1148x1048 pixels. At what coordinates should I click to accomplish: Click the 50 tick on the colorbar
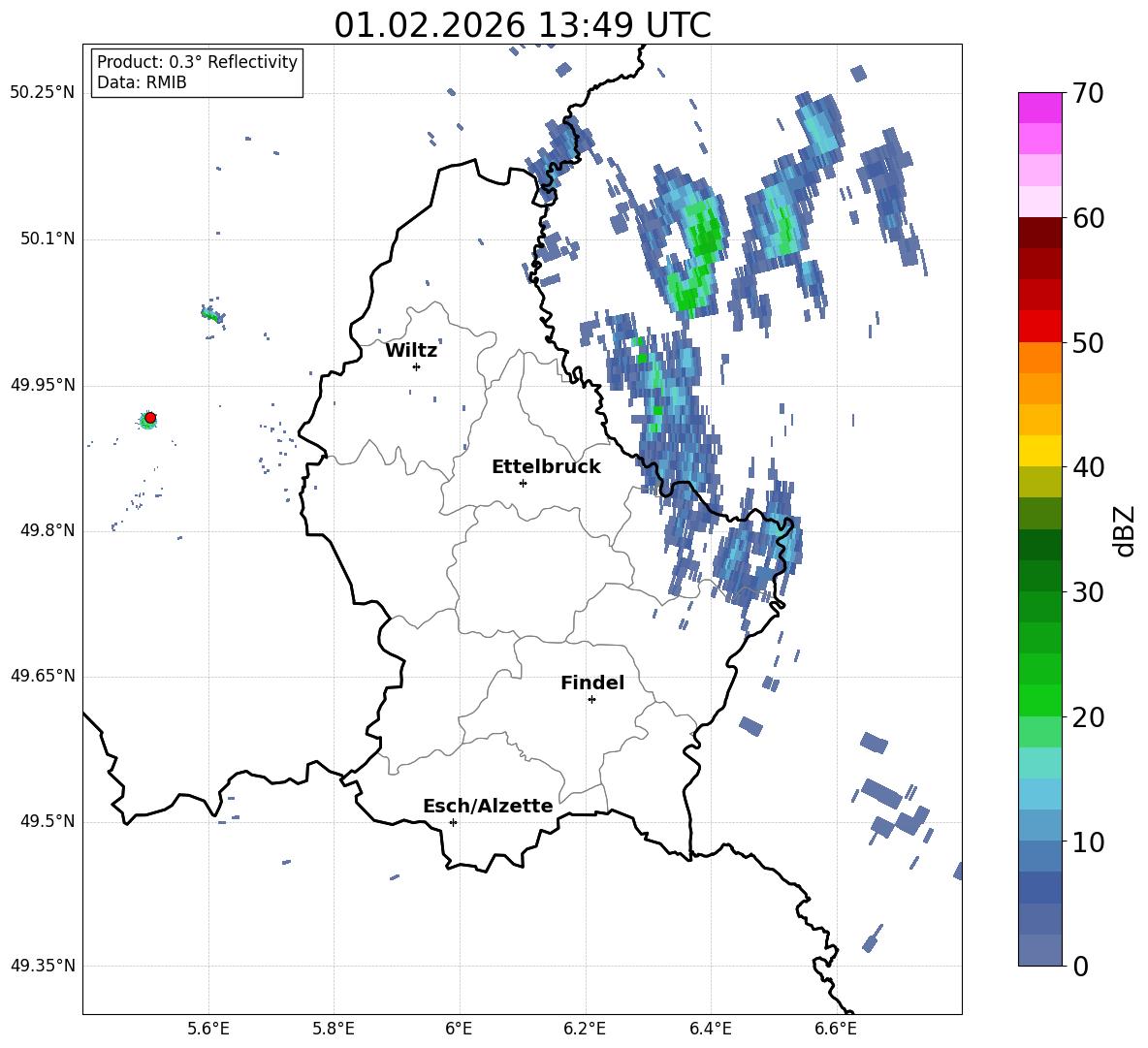pyautogui.click(x=1088, y=343)
